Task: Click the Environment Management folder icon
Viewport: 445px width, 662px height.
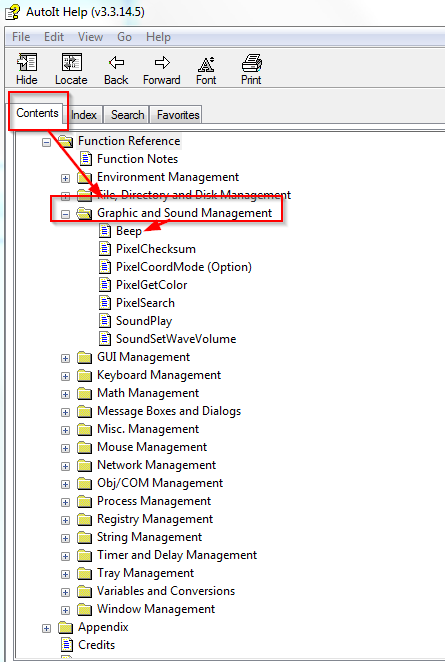Action: coord(84,178)
